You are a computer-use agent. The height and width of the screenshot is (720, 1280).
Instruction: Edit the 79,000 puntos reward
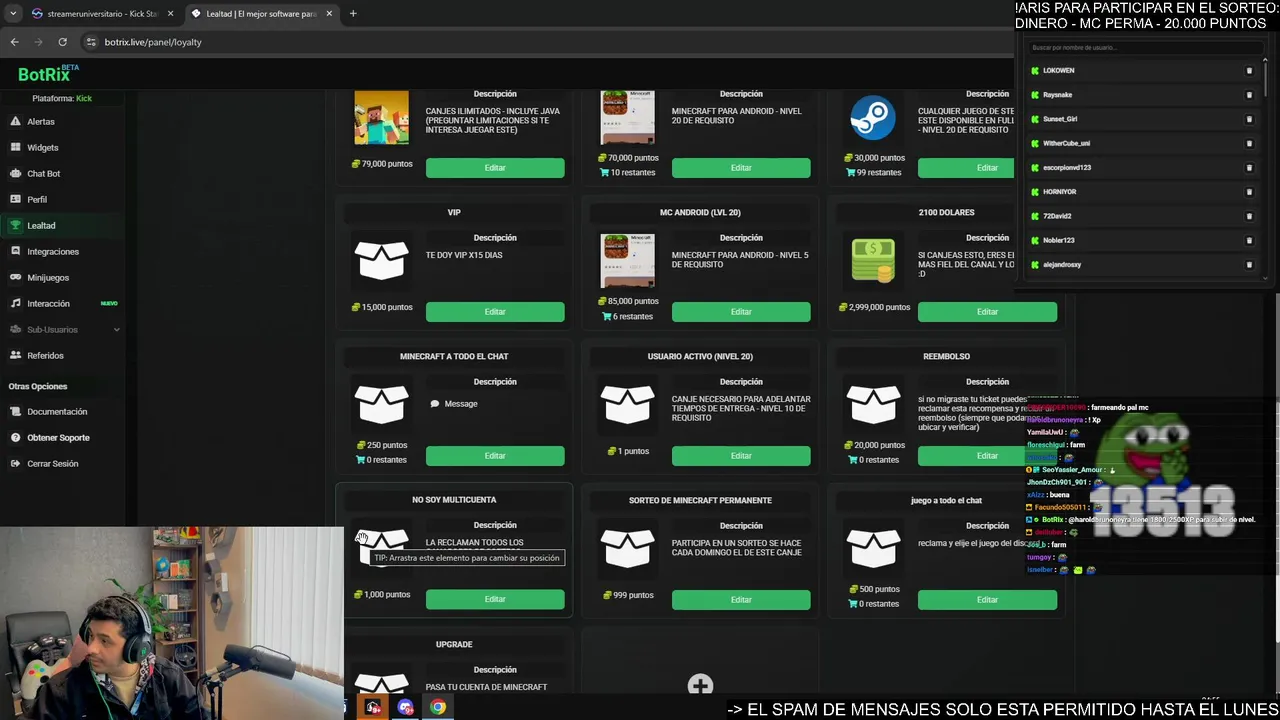click(495, 168)
